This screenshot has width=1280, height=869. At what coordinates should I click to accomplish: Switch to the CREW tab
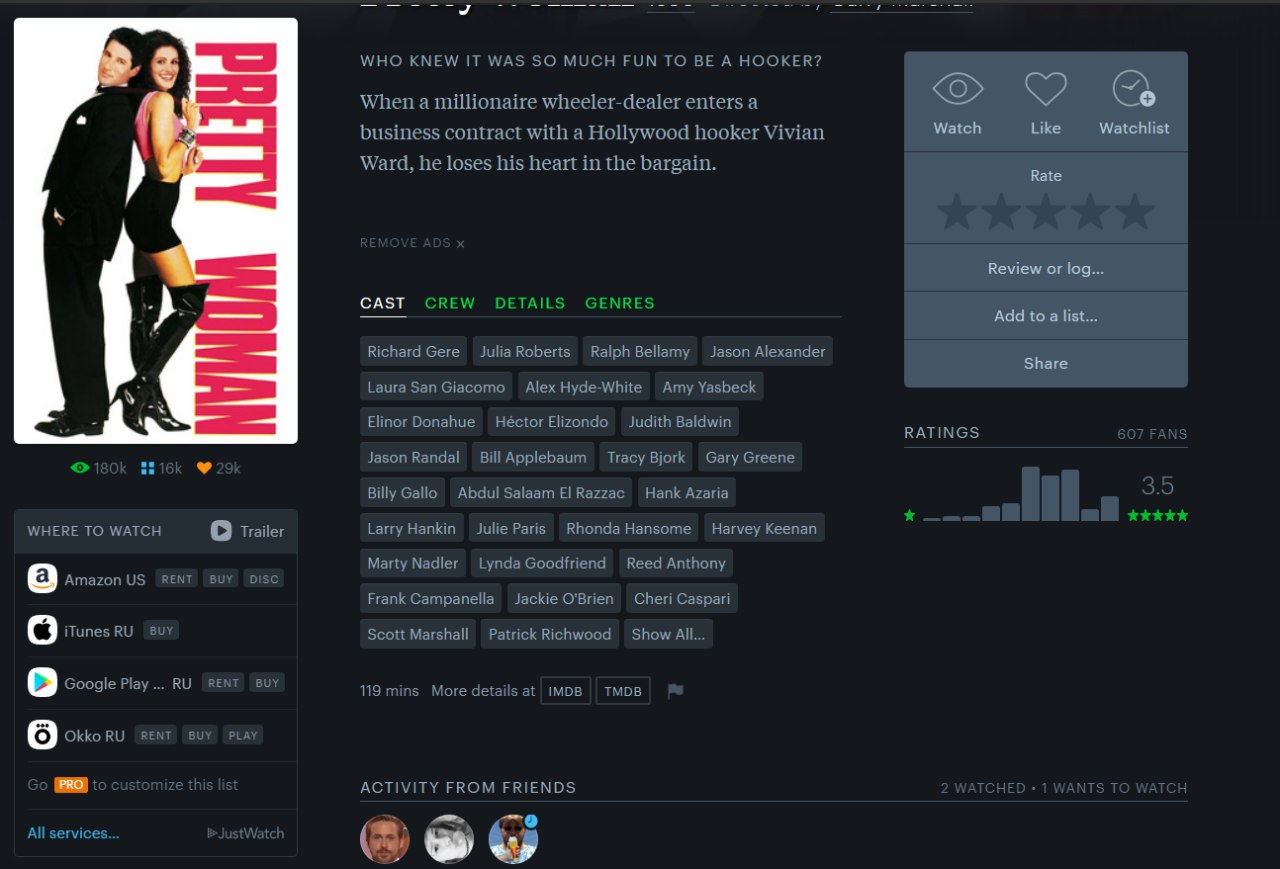click(450, 303)
